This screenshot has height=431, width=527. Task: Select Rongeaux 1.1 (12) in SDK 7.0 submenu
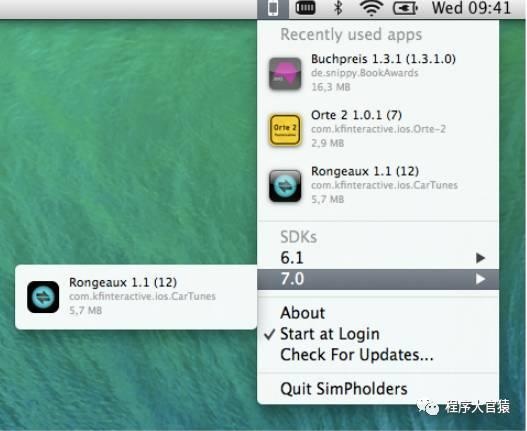136,297
